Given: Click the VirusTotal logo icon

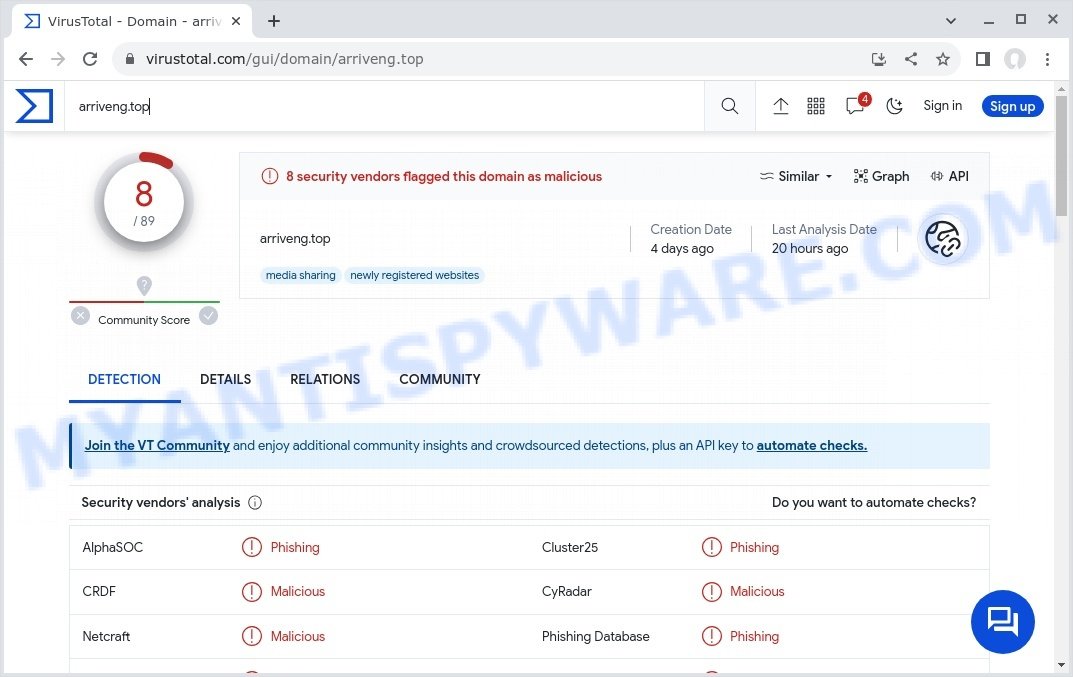Looking at the screenshot, I should (x=34, y=106).
